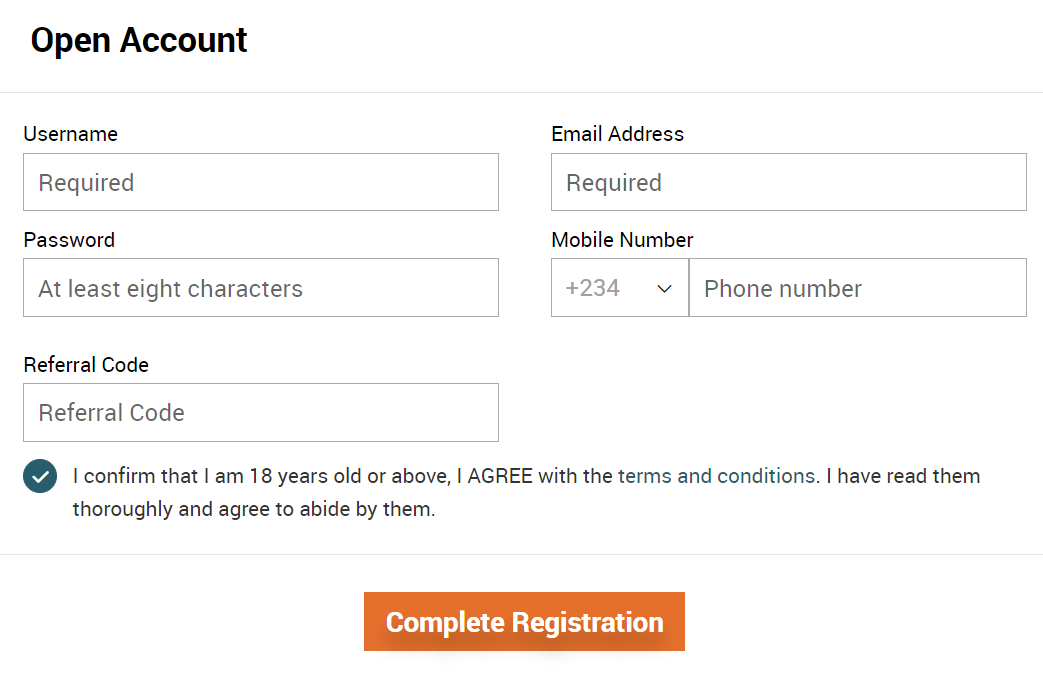Click the word AGREE in the confirmation
This screenshot has width=1043, height=678.
(500, 476)
